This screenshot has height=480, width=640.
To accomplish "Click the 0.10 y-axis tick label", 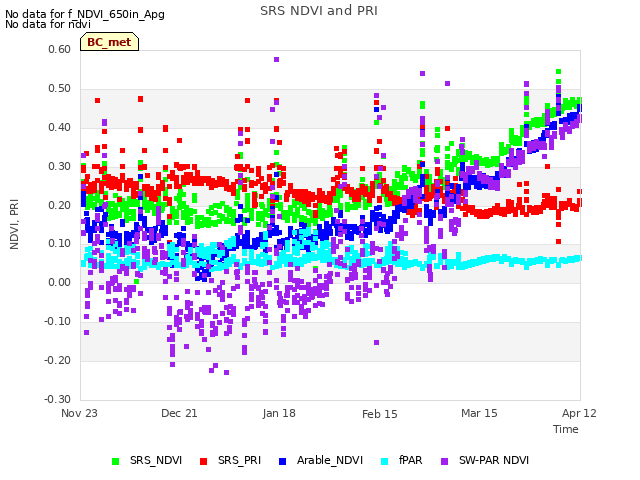I will click(59, 244).
